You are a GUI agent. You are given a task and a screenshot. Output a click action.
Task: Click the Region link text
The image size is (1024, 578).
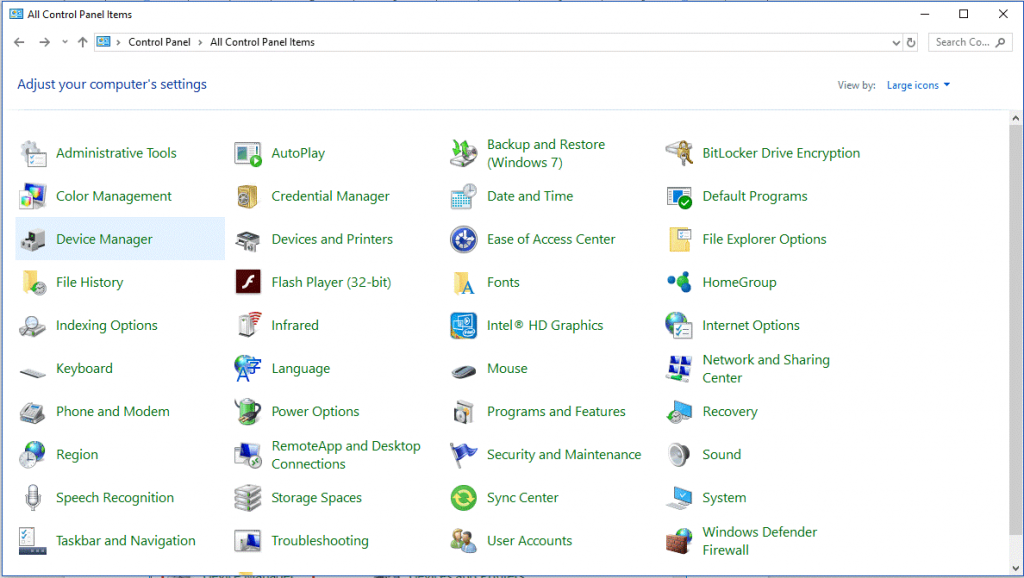(77, 455)
